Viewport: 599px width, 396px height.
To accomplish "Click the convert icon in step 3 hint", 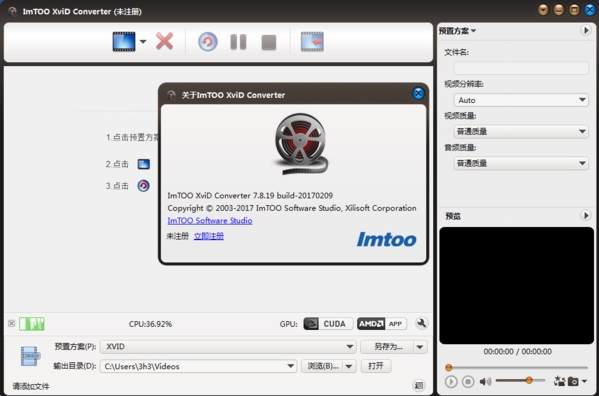I will coord(144,186).
